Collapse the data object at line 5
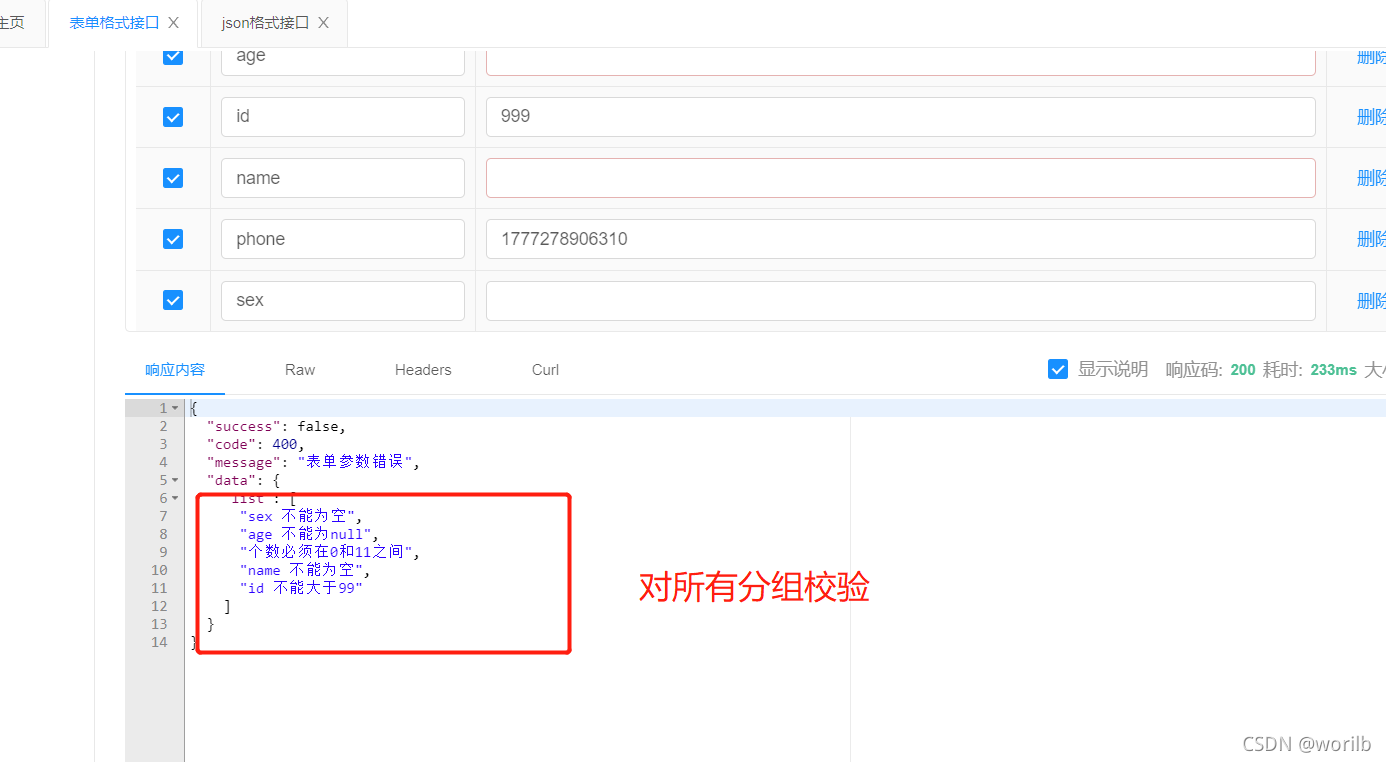This screenshot has height=762, width=1386. [175, 480]
